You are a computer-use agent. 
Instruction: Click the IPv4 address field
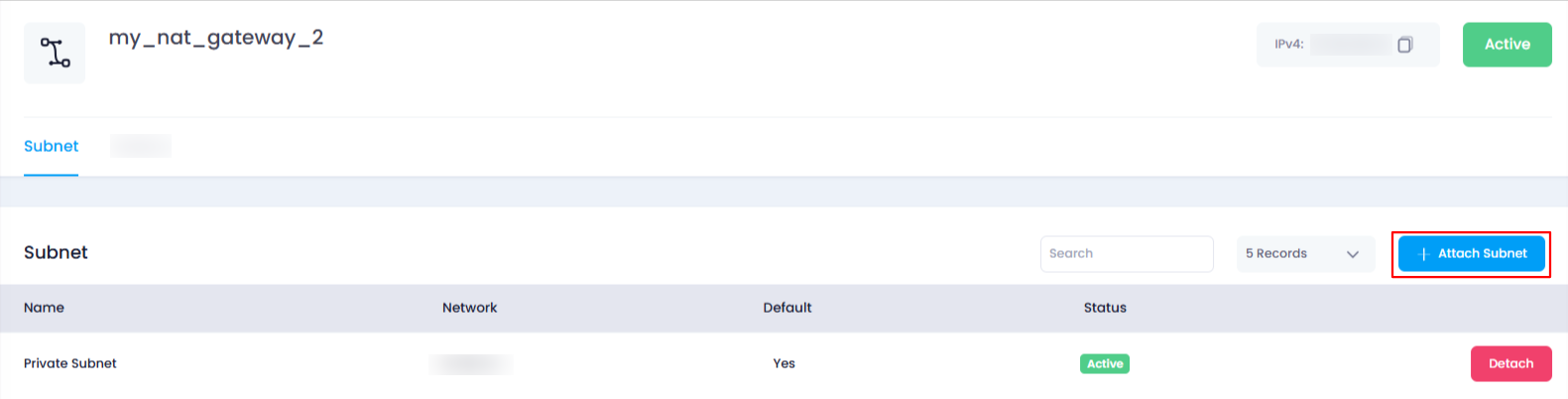click(x=1348, y=45)
